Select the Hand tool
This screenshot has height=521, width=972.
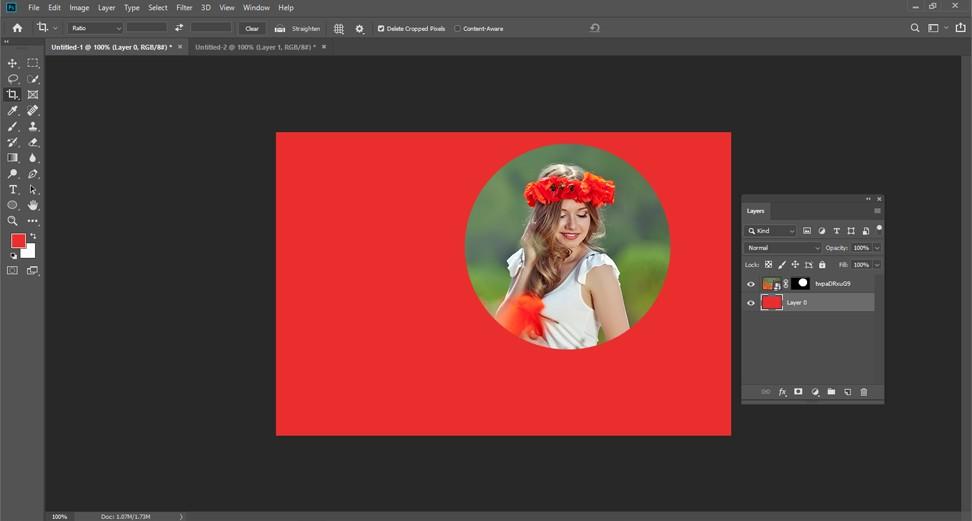click(x=33, y=205)
